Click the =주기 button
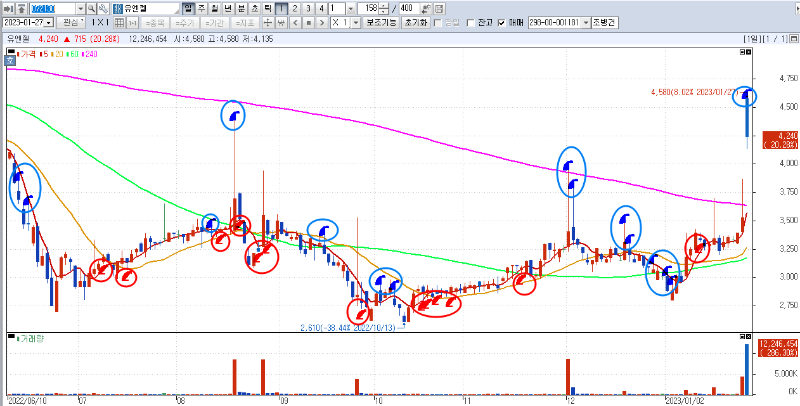Screen dimensions: 800x406 coord(185,23)
